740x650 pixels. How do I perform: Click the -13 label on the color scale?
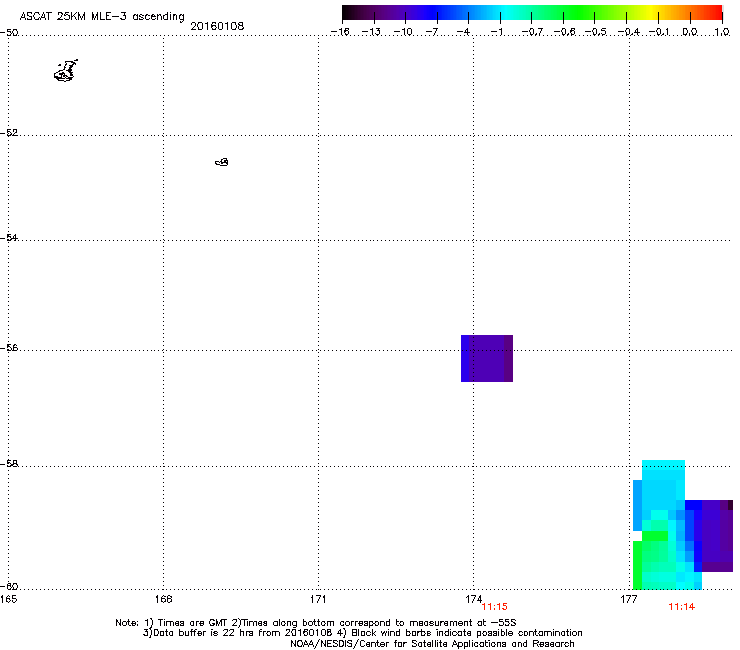click(x=371, y=32)
